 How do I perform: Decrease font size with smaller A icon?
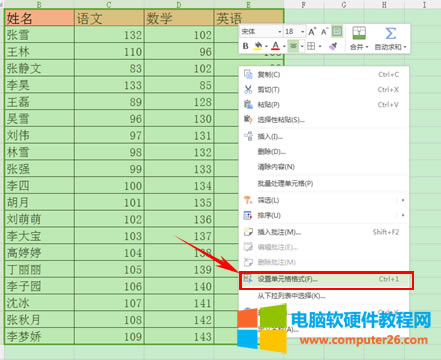coord(324,32)
